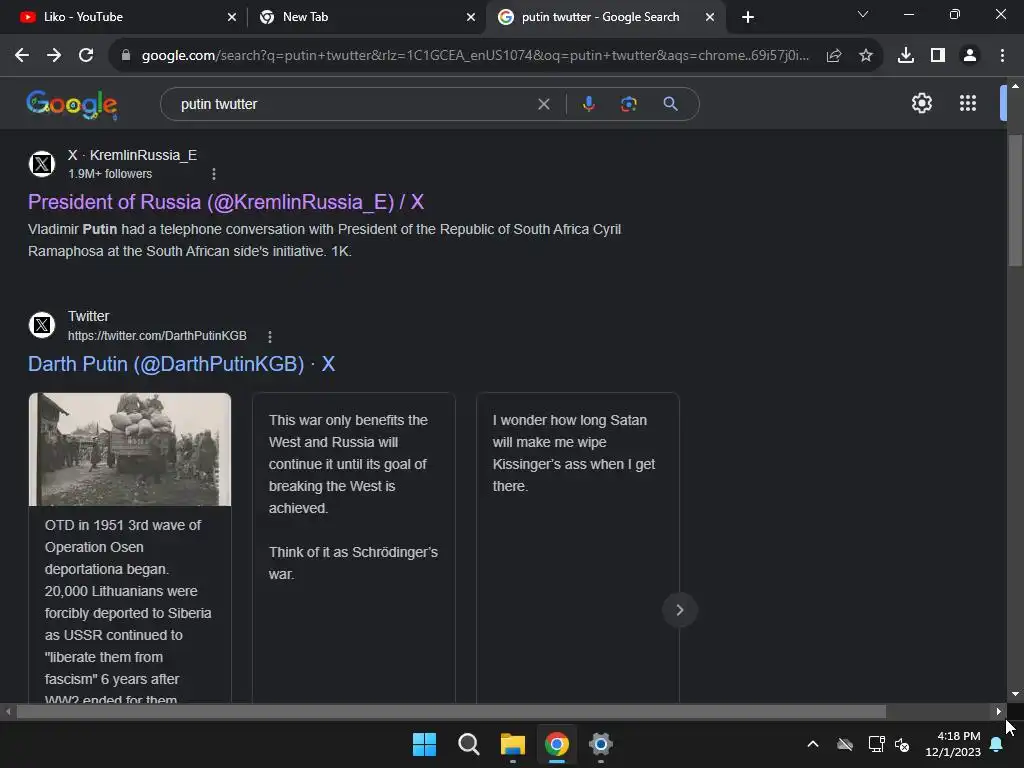The height and width of the screenshot is (768, 1024).
Task: Close the Liko - YouTube tab
Action: [231, 17]
